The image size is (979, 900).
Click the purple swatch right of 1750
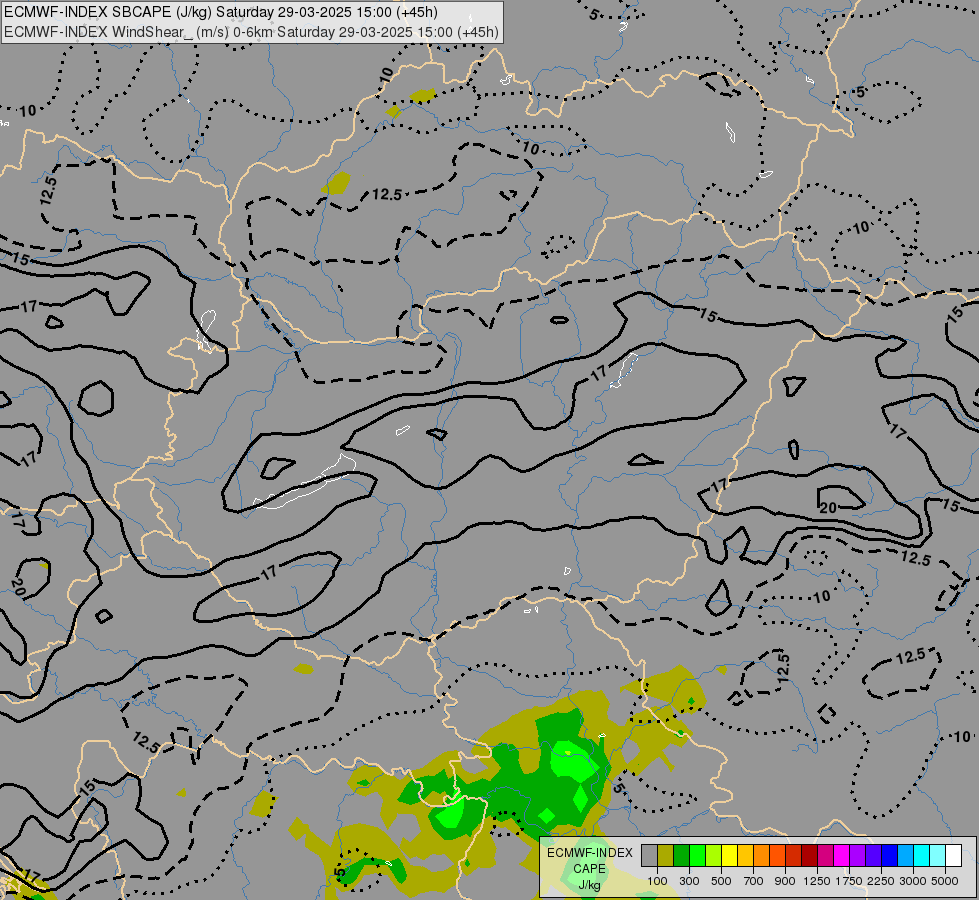(x=858, y=855)
